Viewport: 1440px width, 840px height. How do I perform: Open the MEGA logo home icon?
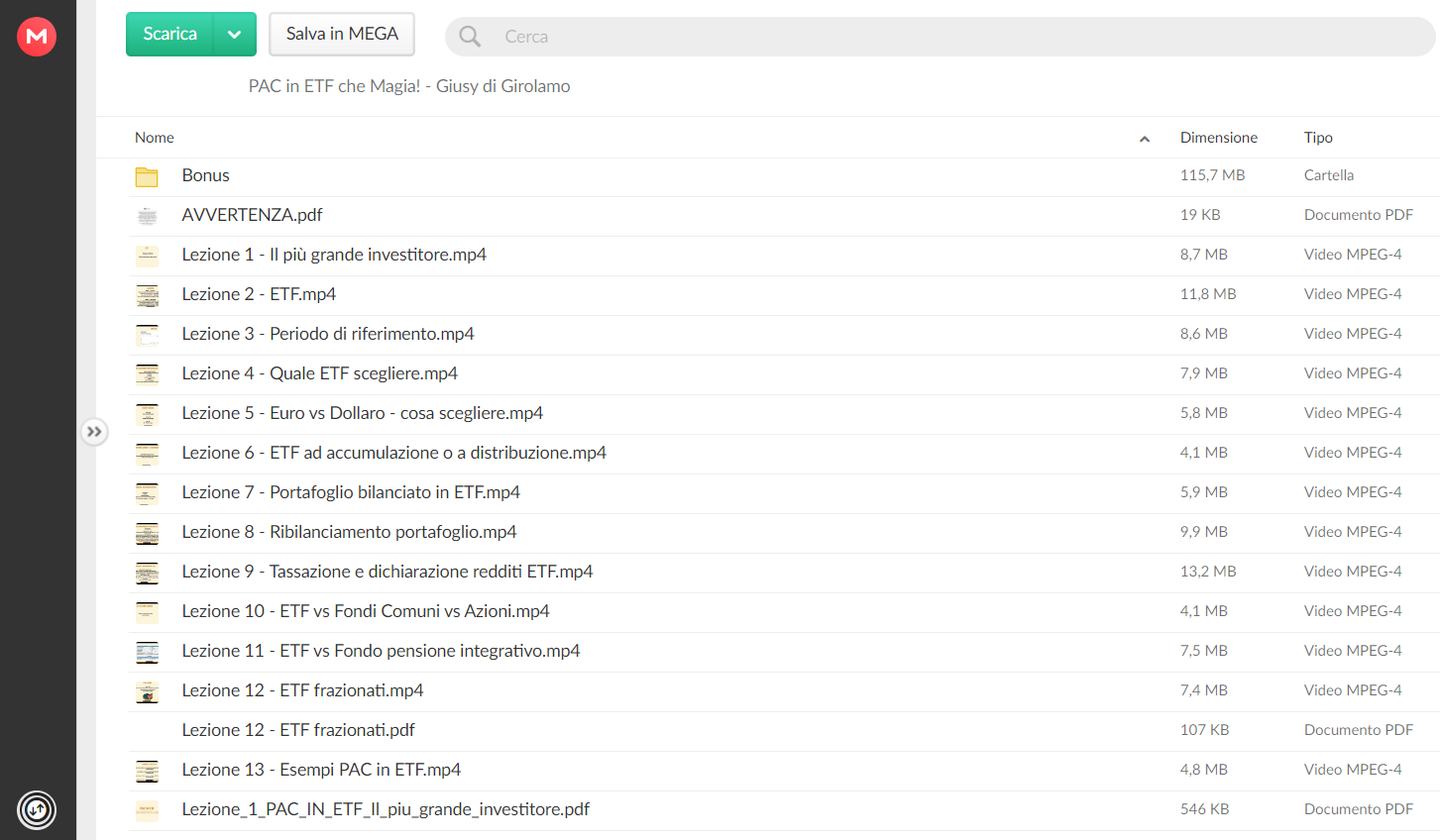tap(37, 37)
